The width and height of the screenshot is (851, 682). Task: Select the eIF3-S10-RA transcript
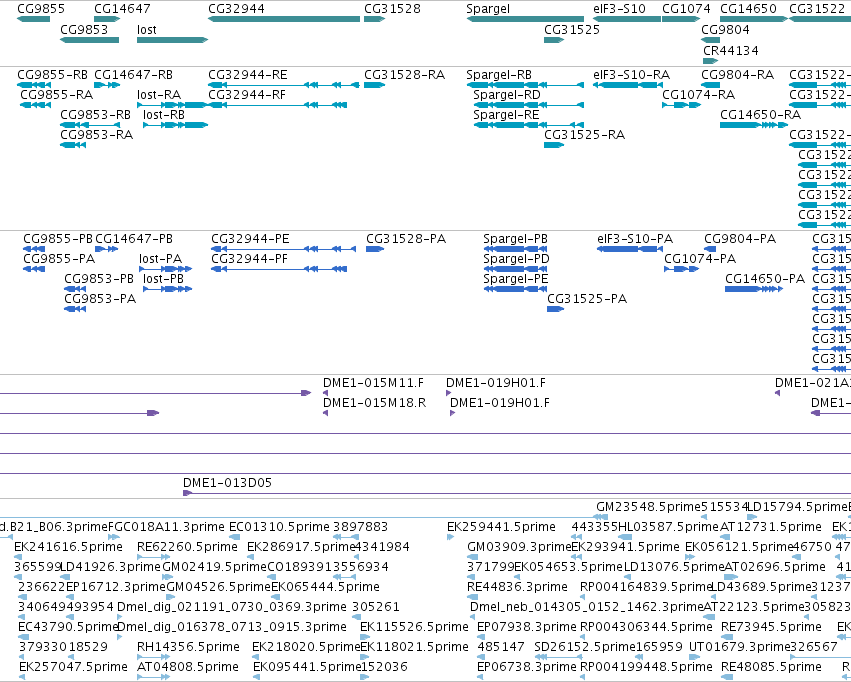tap(627, 85)
